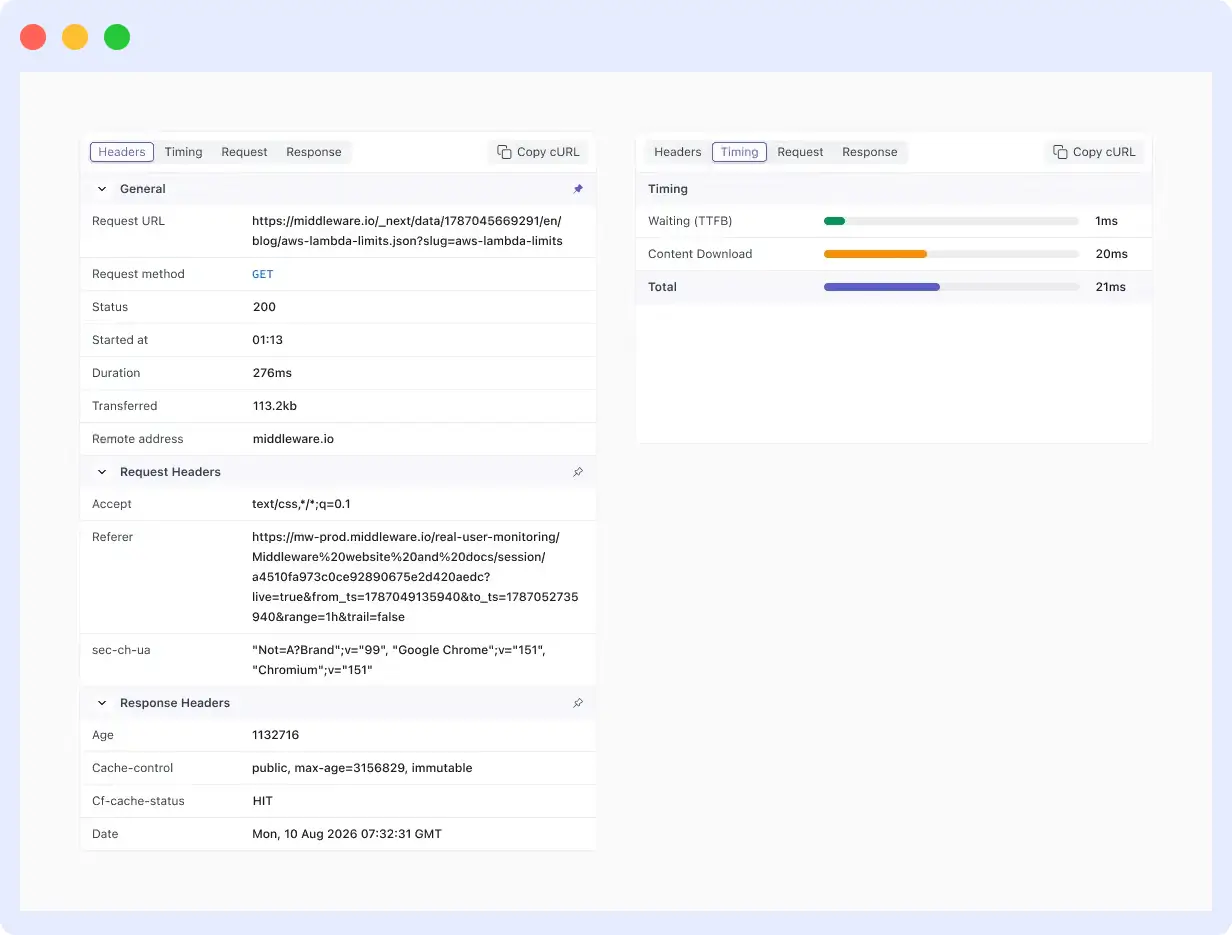Click the Request URL value
1232x935 pixels.
click(x=407, y=231)
